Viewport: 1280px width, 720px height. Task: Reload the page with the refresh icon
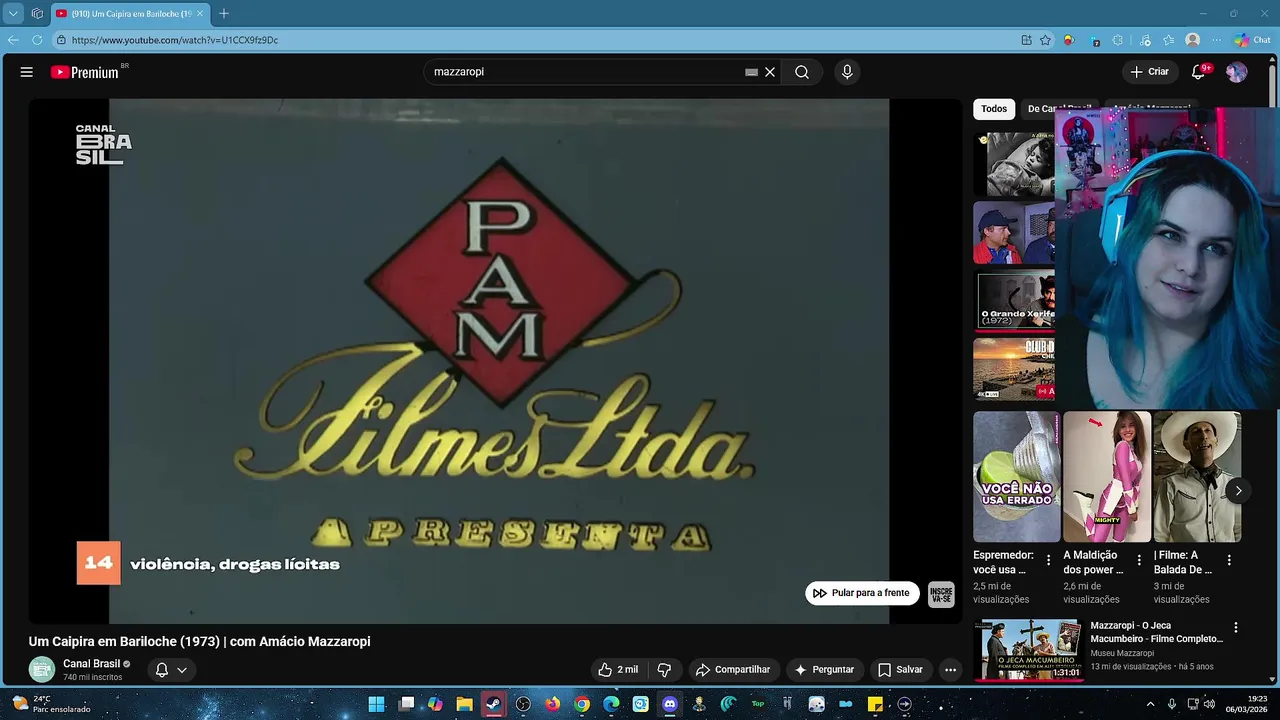tap(37, 40)
